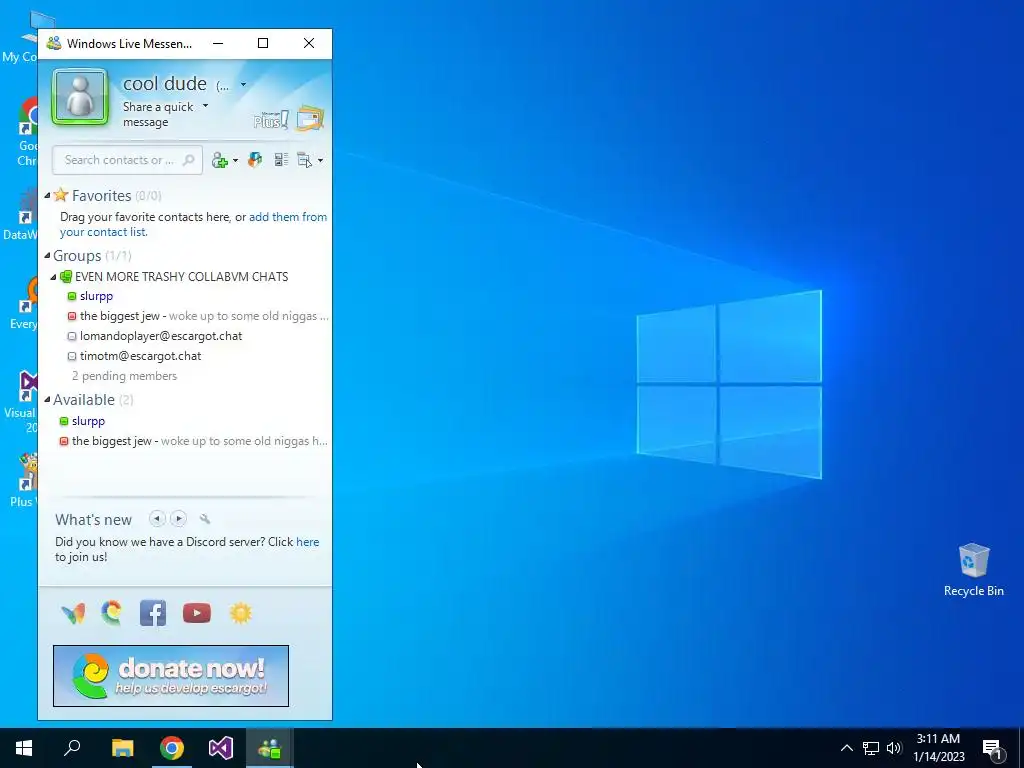1024x768 pixels.
Task: Click the sun weather icon
Action: pos(240,613)
